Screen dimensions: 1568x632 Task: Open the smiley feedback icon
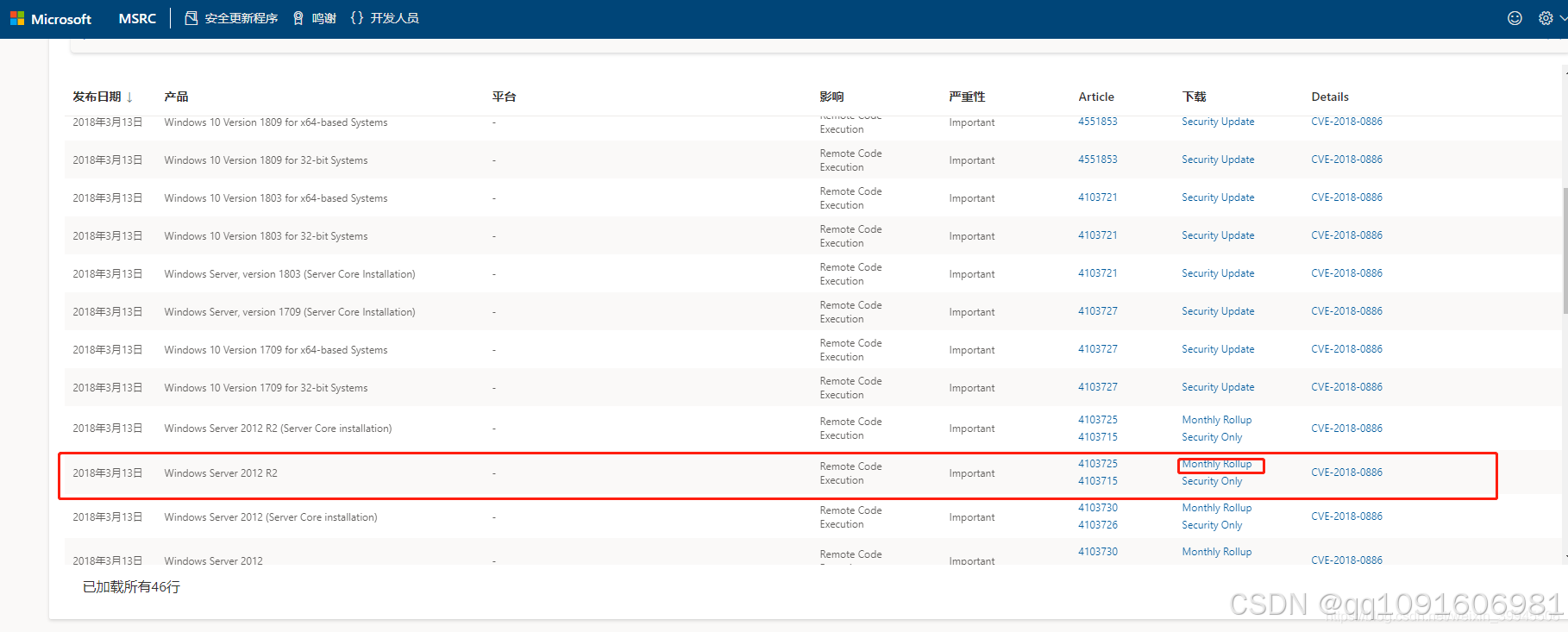tap(1515, 18)
